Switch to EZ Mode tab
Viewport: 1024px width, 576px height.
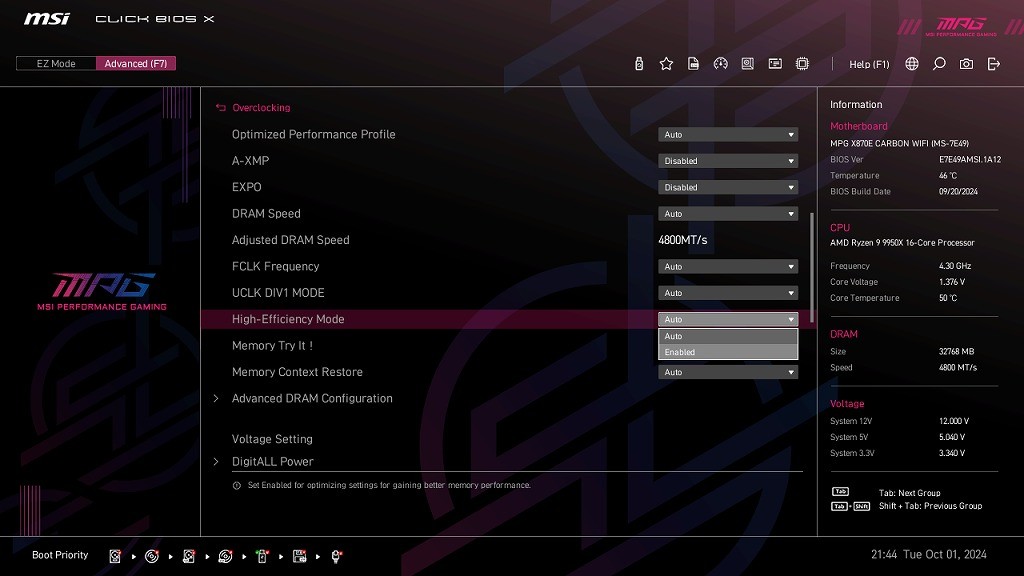[56, 64]
